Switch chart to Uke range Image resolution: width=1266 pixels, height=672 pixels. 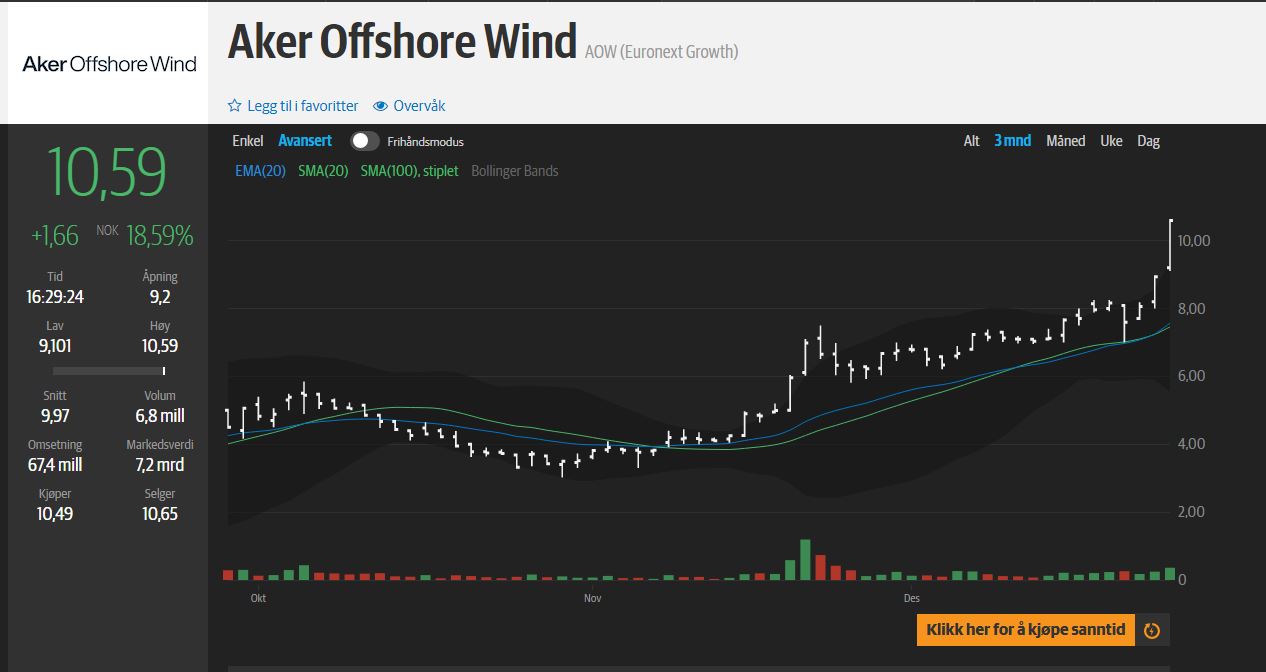click(x=1111, y=141)
